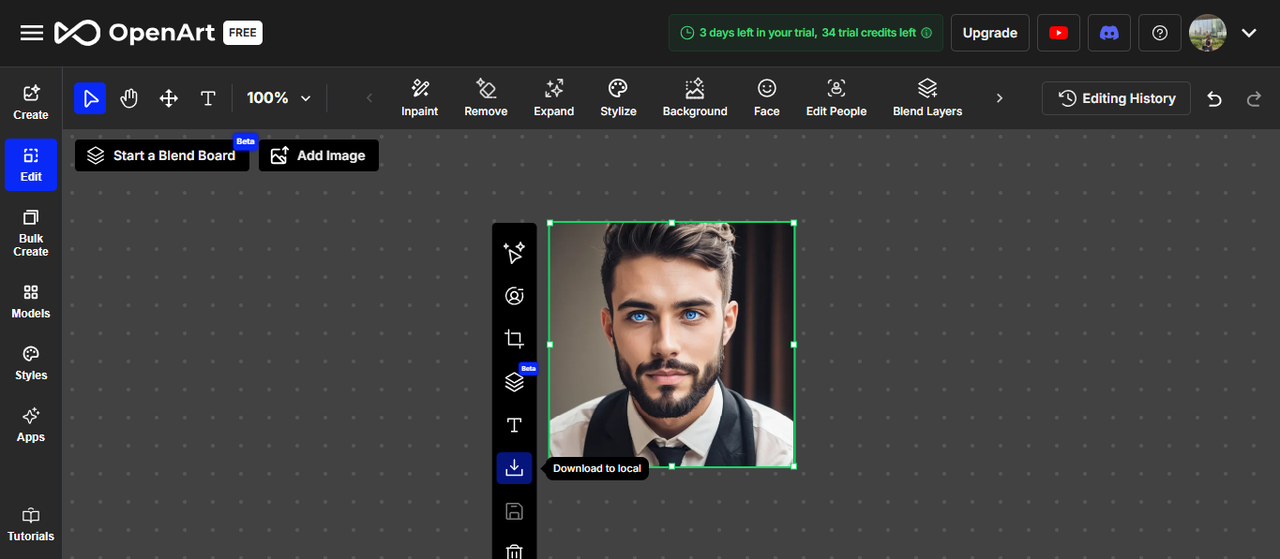Open magic select tool in floating toolbar
The image size is (1280, 559).
coord(514,252)
